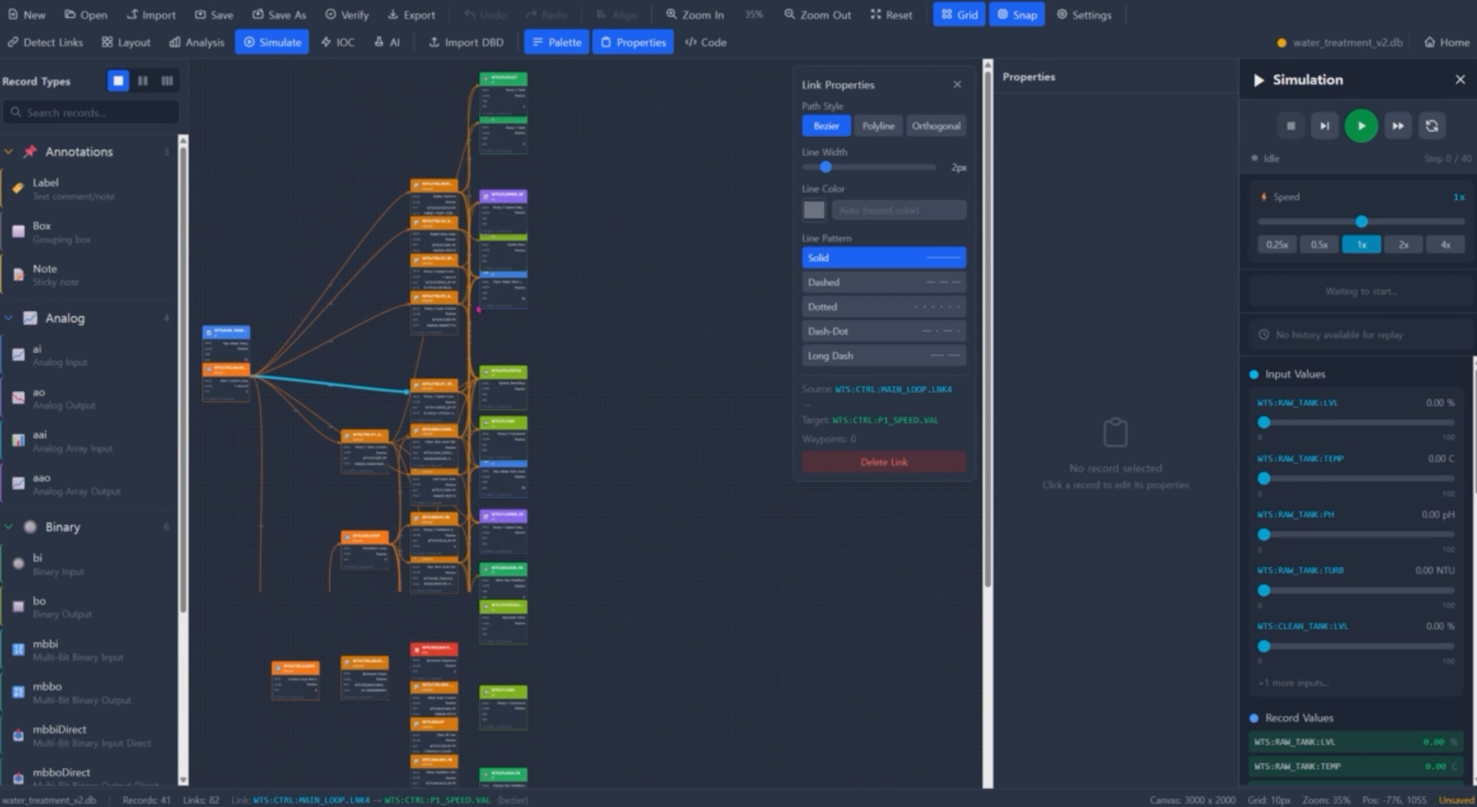Toggle the Properties panel
Screen dimensions: 1477x807
[x=633, y=42]
